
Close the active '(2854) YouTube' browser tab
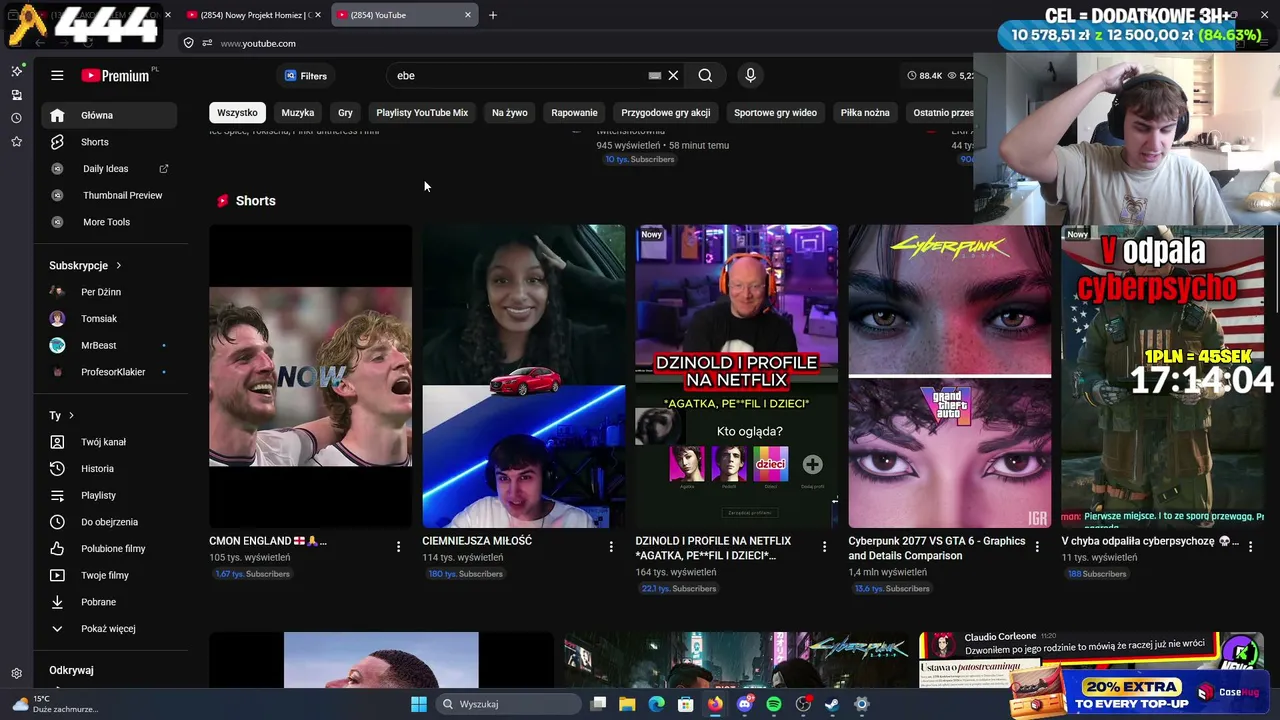coord(467,15)
